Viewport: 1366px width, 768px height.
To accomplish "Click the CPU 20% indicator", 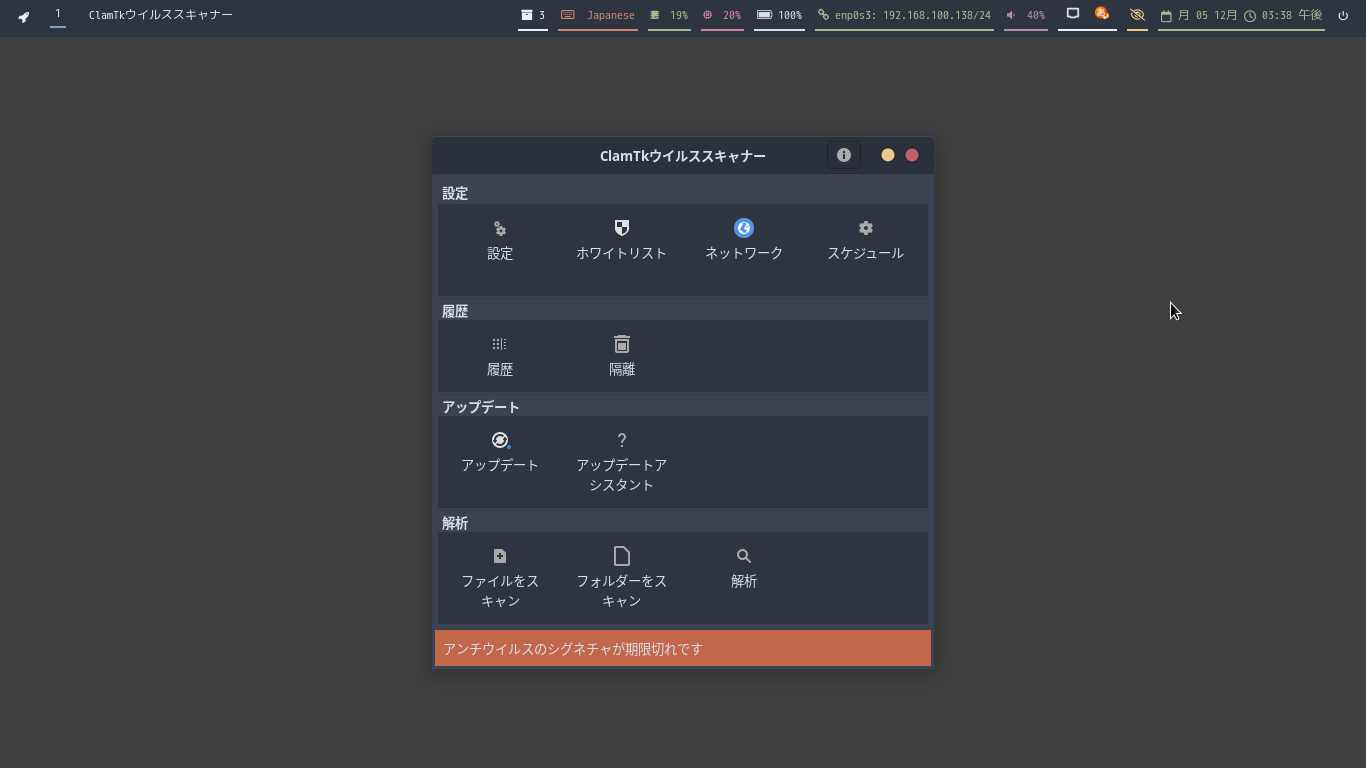I will click(722, 16).
